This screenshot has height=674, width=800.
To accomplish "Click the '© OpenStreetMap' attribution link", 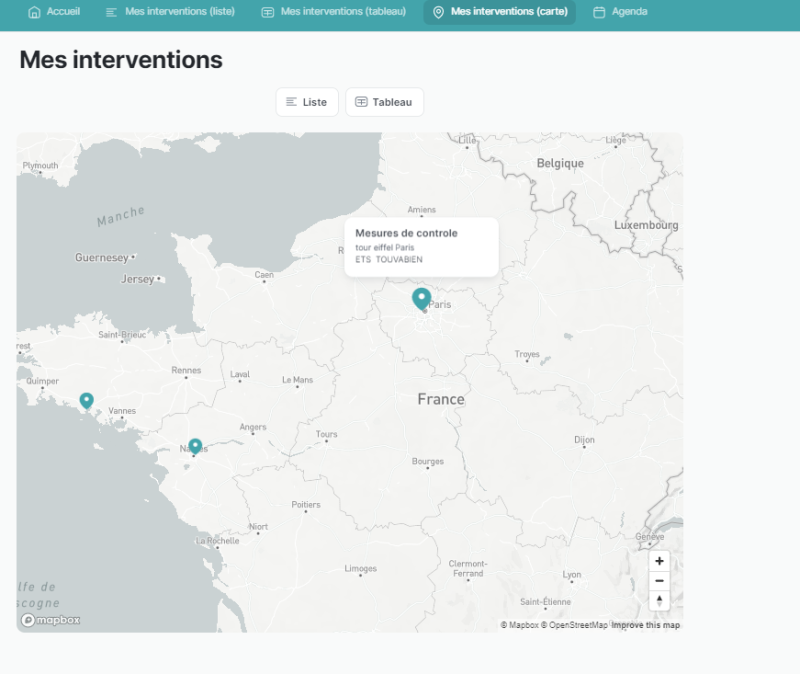I will coord(575,624).
